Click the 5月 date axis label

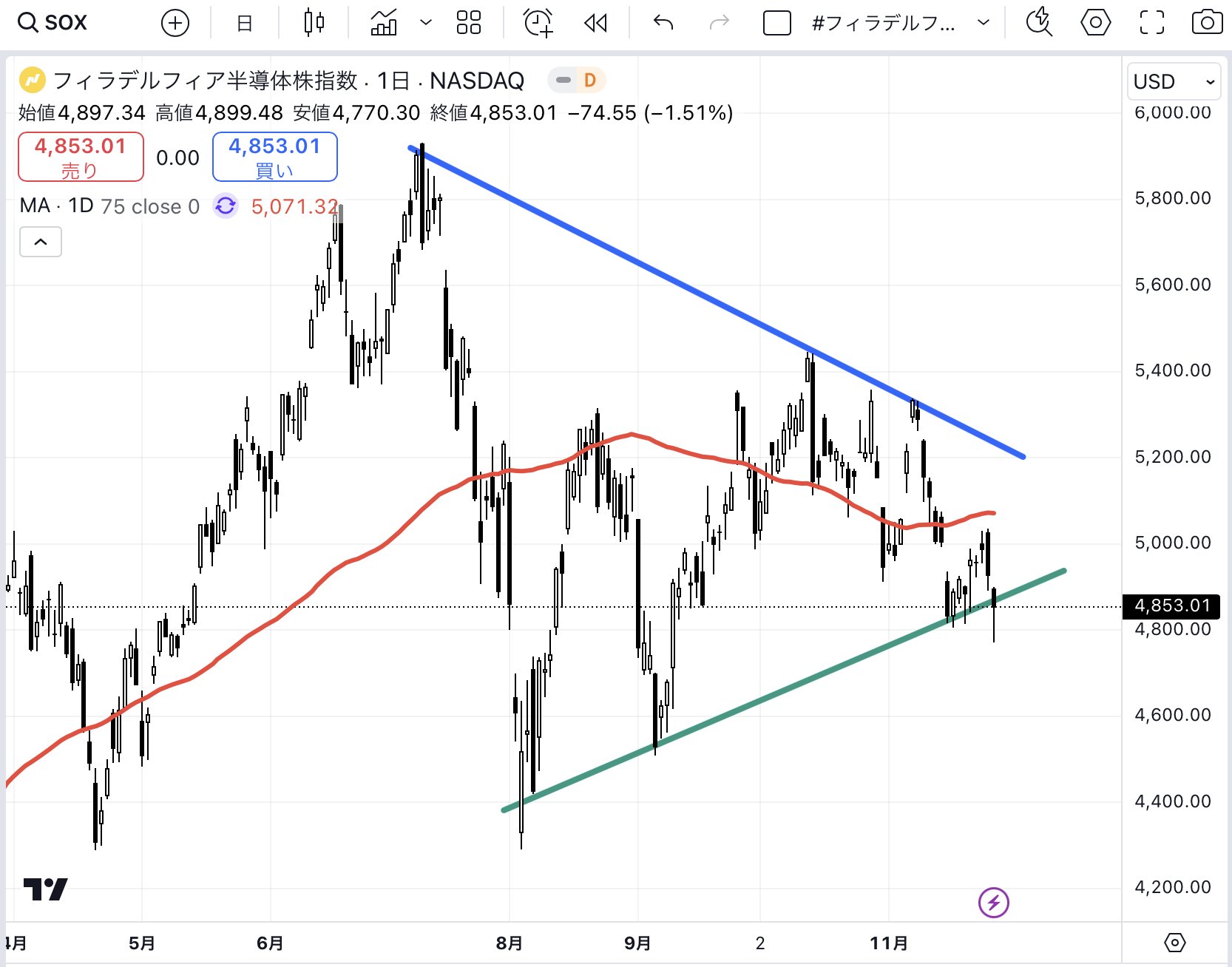[x=142, y=943]
